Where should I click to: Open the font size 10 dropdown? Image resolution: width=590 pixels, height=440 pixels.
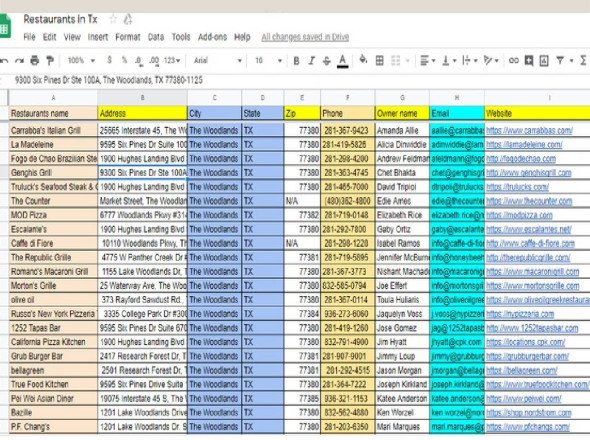(x=268, y=60)
